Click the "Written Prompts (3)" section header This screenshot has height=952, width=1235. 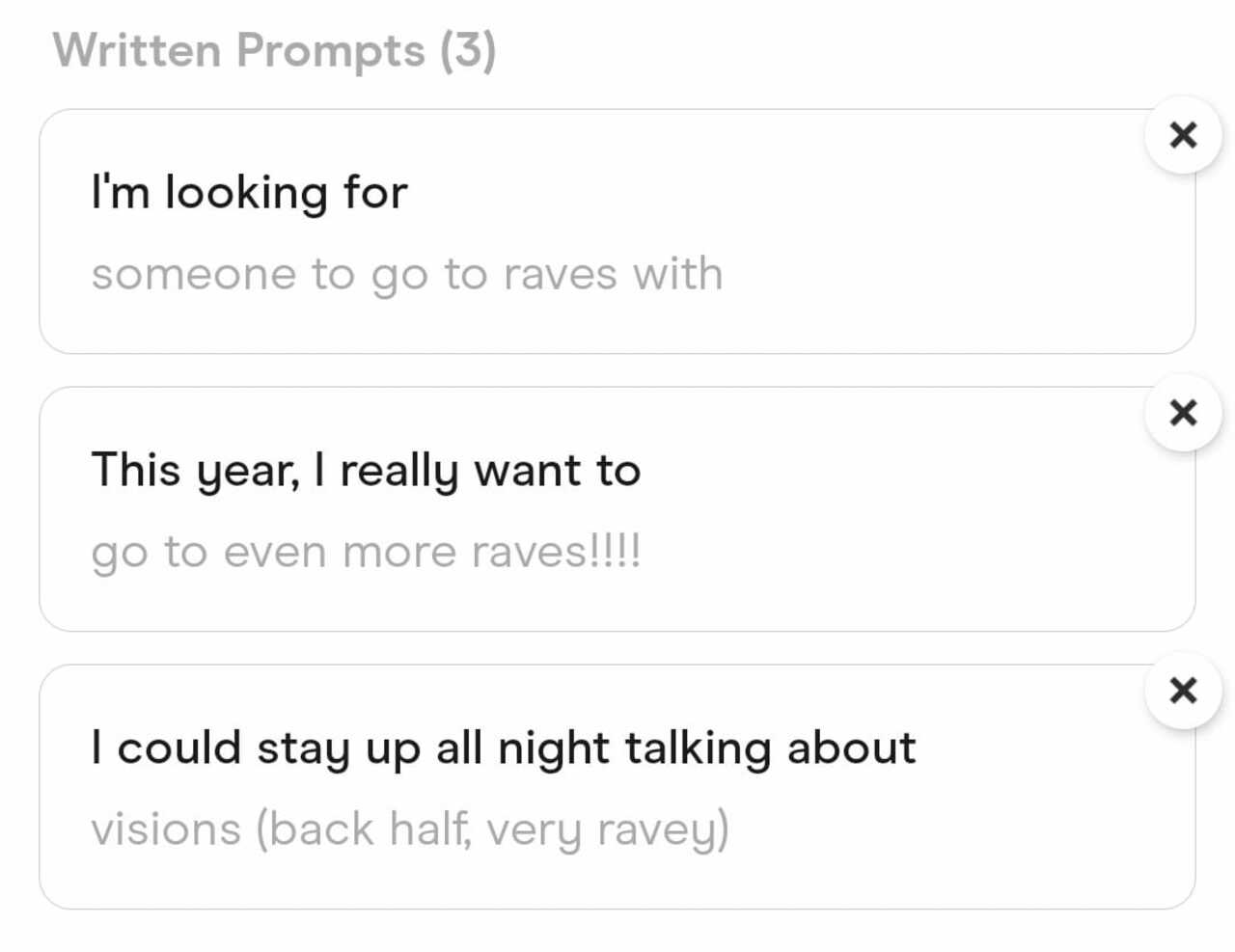(274, 50)
